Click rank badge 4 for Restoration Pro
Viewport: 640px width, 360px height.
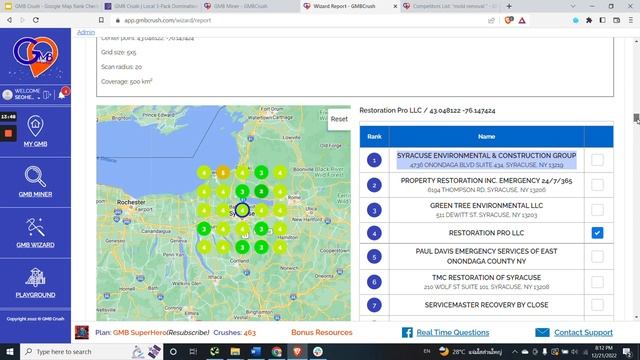pos(374,233)
